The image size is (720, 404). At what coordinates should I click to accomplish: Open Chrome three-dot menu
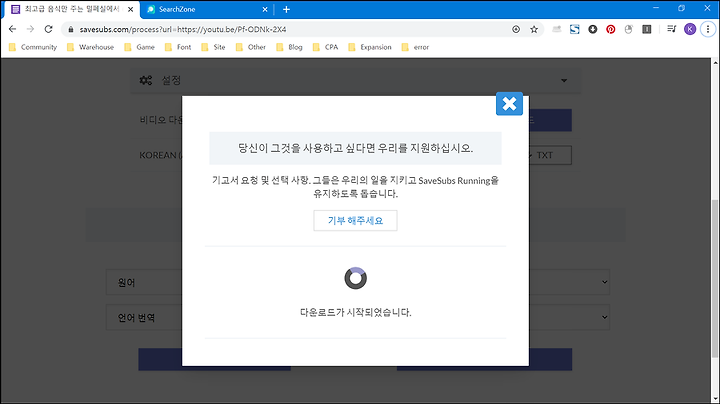tap(708, 29)
